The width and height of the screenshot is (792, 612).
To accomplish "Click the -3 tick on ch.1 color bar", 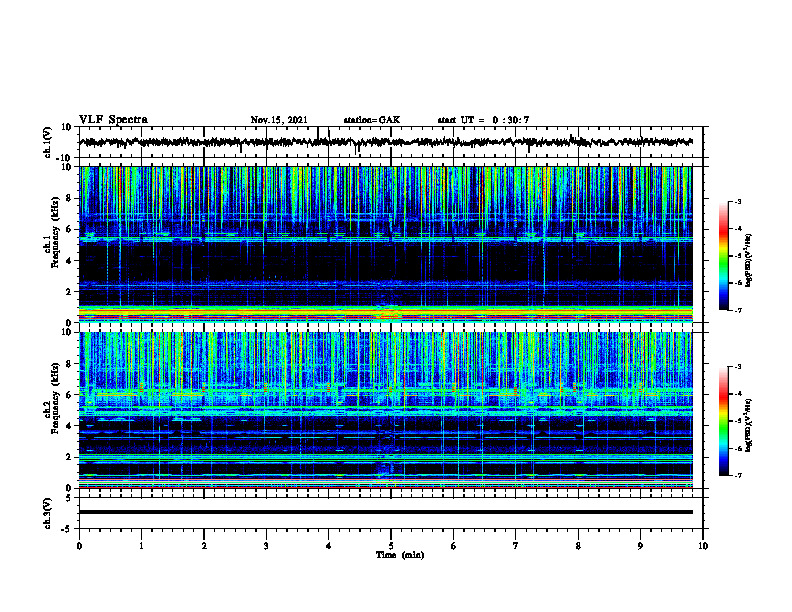I will click(738, 201).
